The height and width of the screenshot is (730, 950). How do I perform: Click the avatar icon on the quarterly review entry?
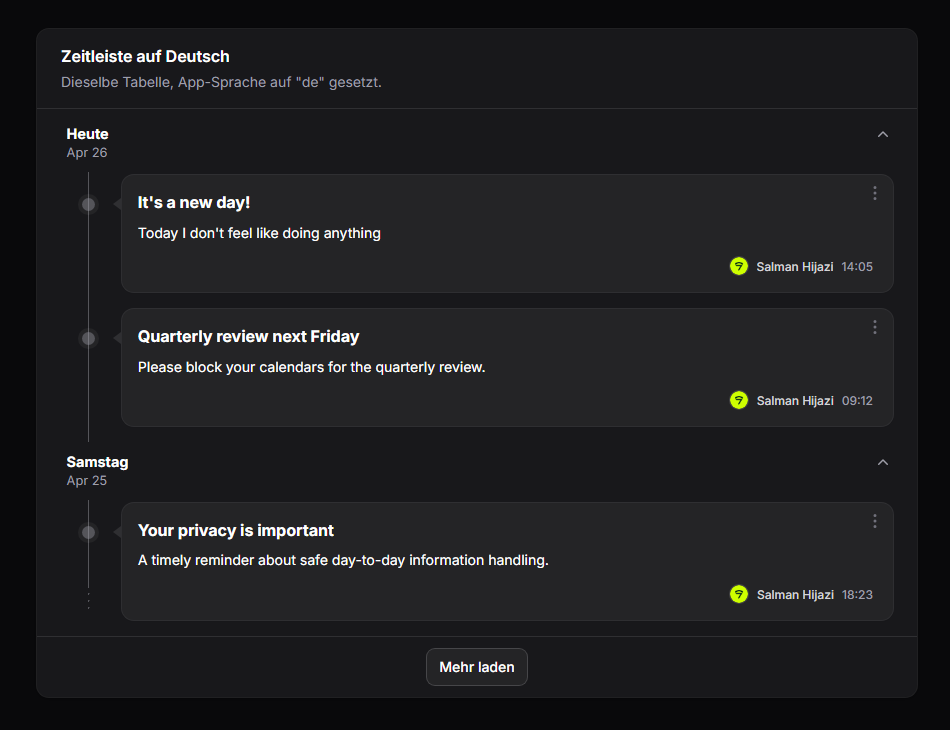click(x=738, y=400)
